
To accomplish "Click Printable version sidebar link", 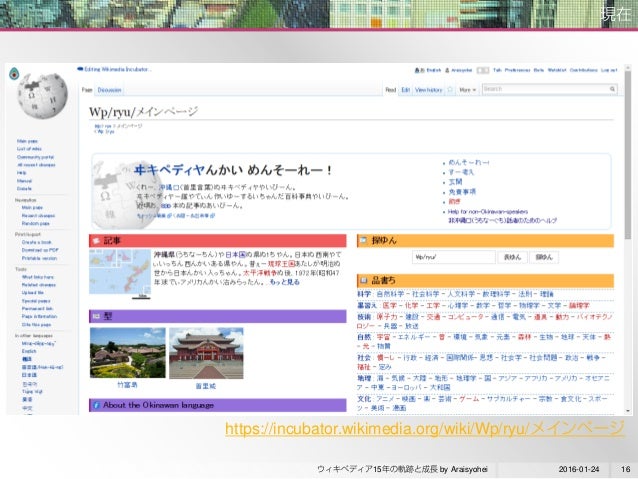I will pyautogui.click(x=39, y=258).
